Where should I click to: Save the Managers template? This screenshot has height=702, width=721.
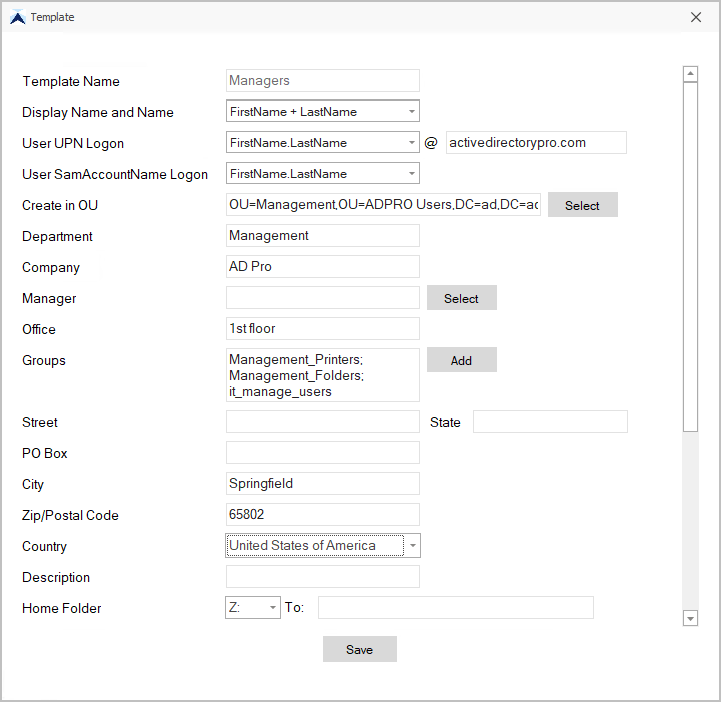[360, 649]
